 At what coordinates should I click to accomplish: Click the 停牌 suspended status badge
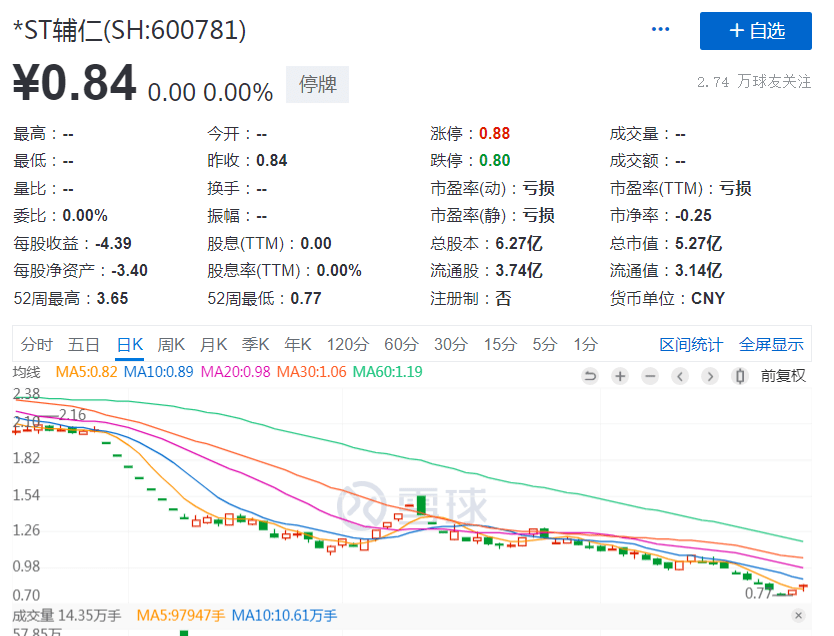(x=318, y=84)
